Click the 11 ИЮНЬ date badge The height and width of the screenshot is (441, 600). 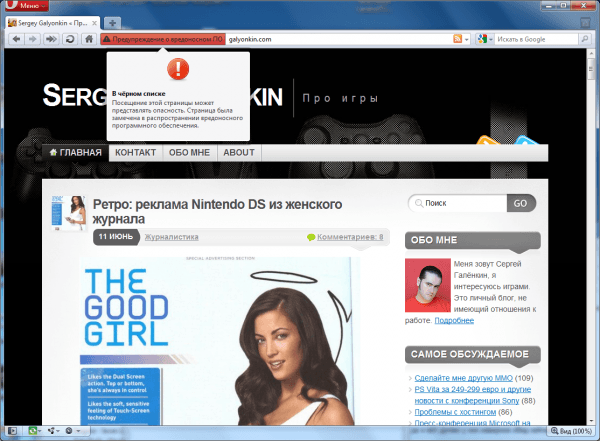pyautogui.click(x=116, y=237)
